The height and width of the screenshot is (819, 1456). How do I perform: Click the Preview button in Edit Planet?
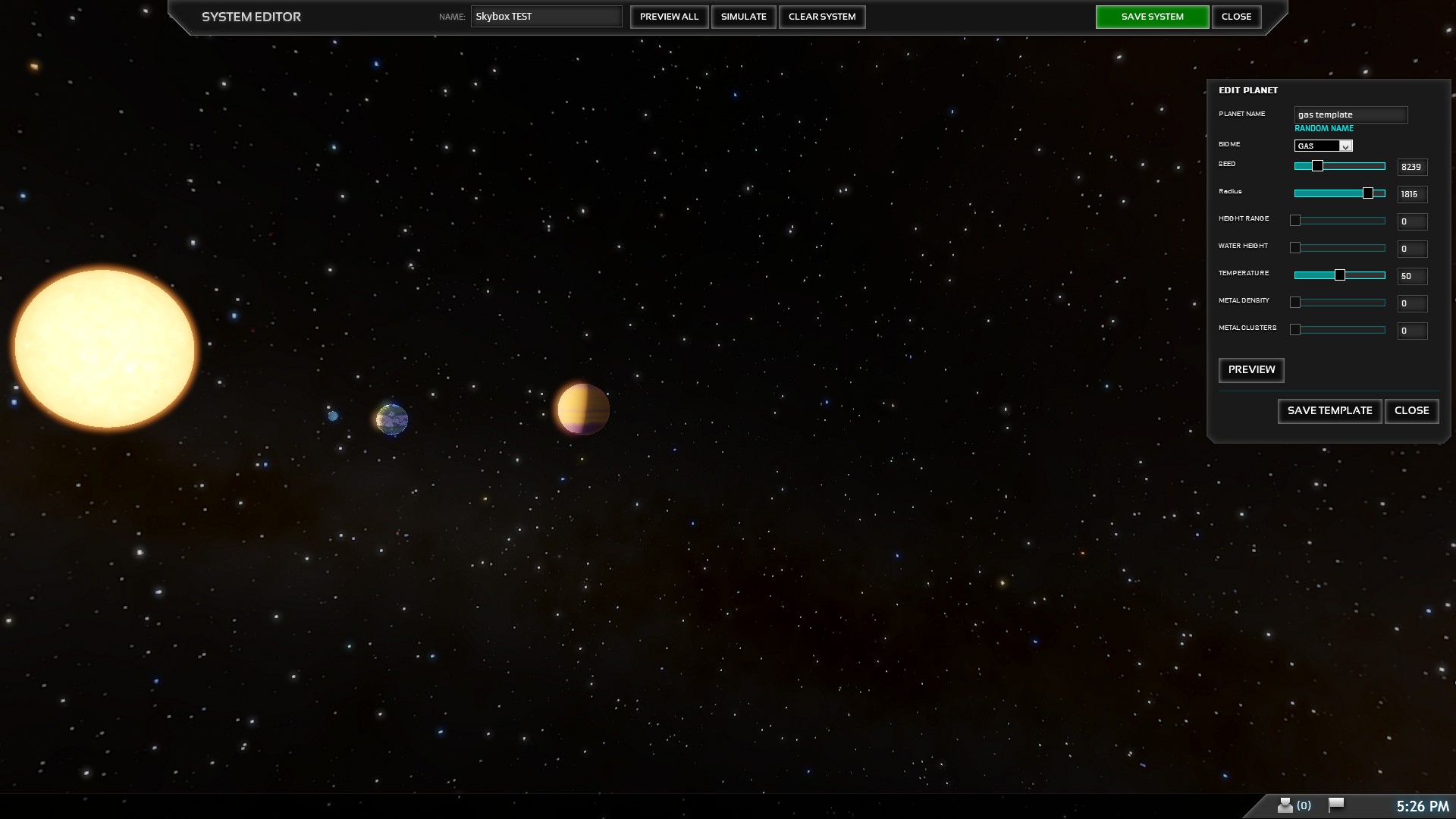tap(1251, 370)
